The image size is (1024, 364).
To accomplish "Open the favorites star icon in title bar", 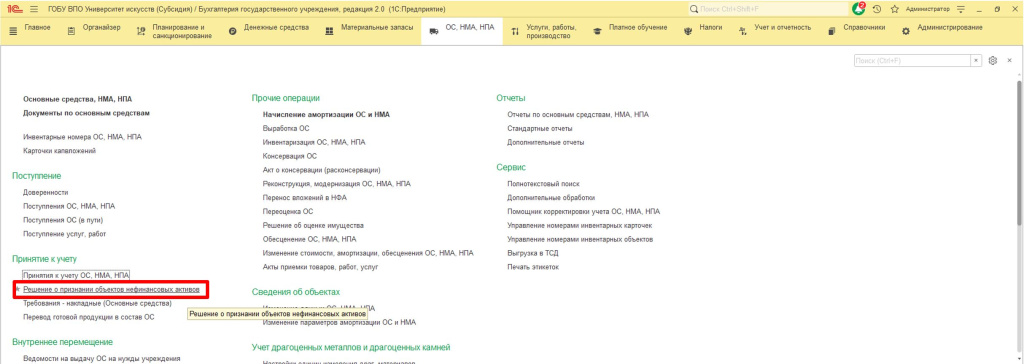I will (x=894, y=10).
